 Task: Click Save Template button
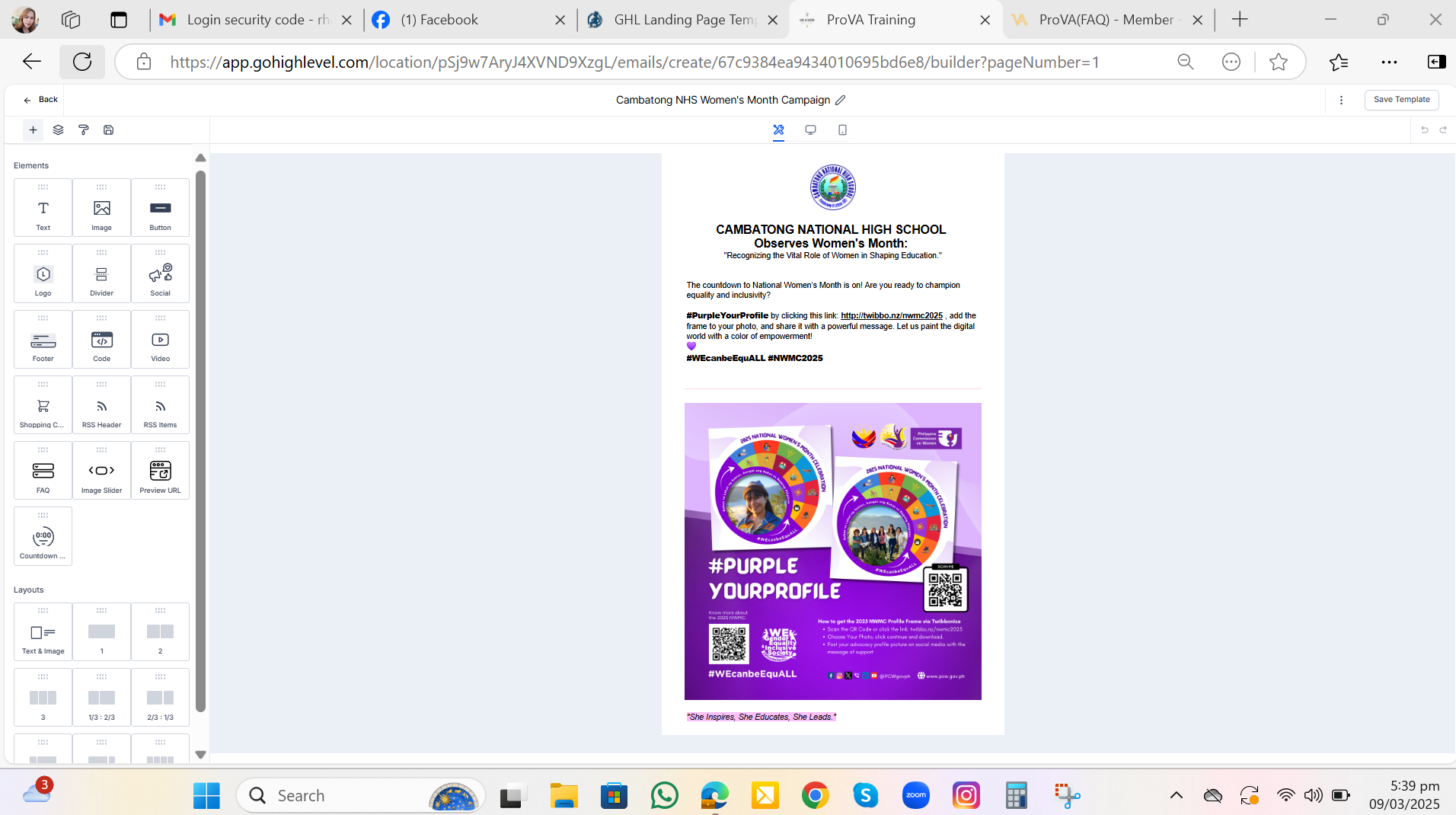pos(1401,100)
